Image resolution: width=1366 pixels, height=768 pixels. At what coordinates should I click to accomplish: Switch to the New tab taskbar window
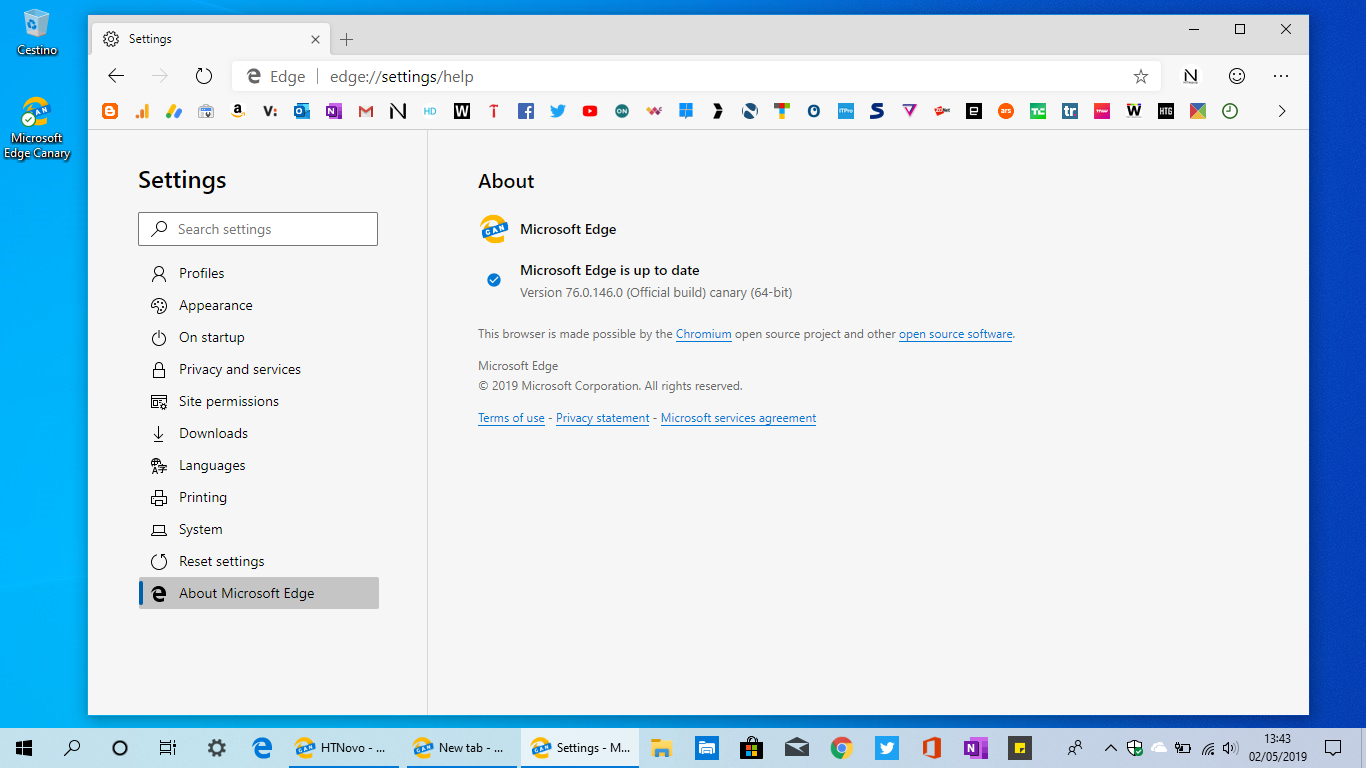(461, 747)
